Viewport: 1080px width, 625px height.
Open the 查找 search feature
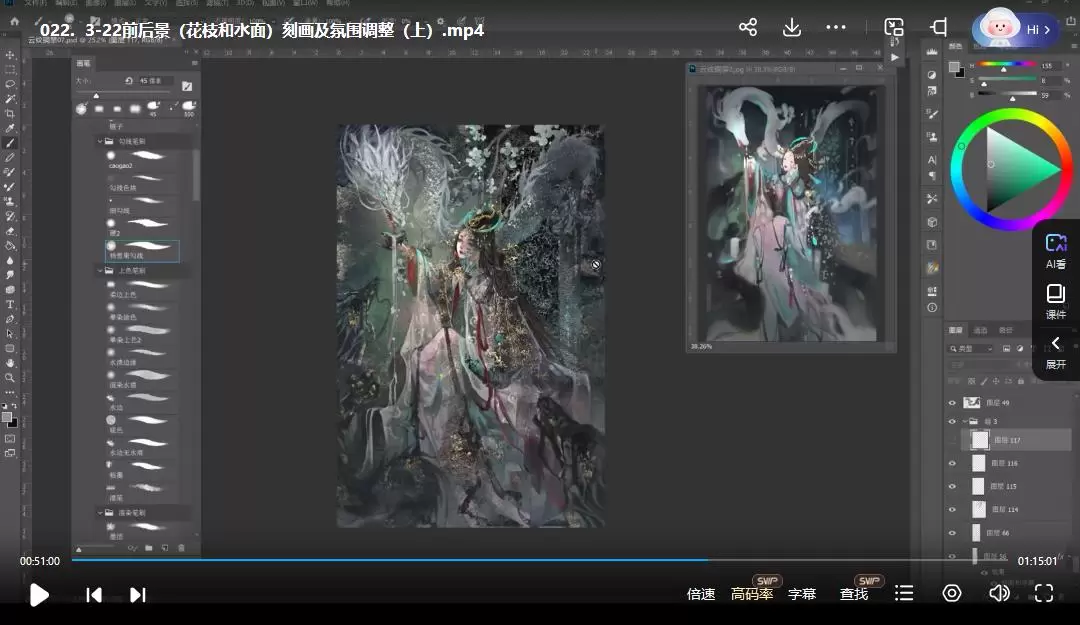tap(854, 594)
